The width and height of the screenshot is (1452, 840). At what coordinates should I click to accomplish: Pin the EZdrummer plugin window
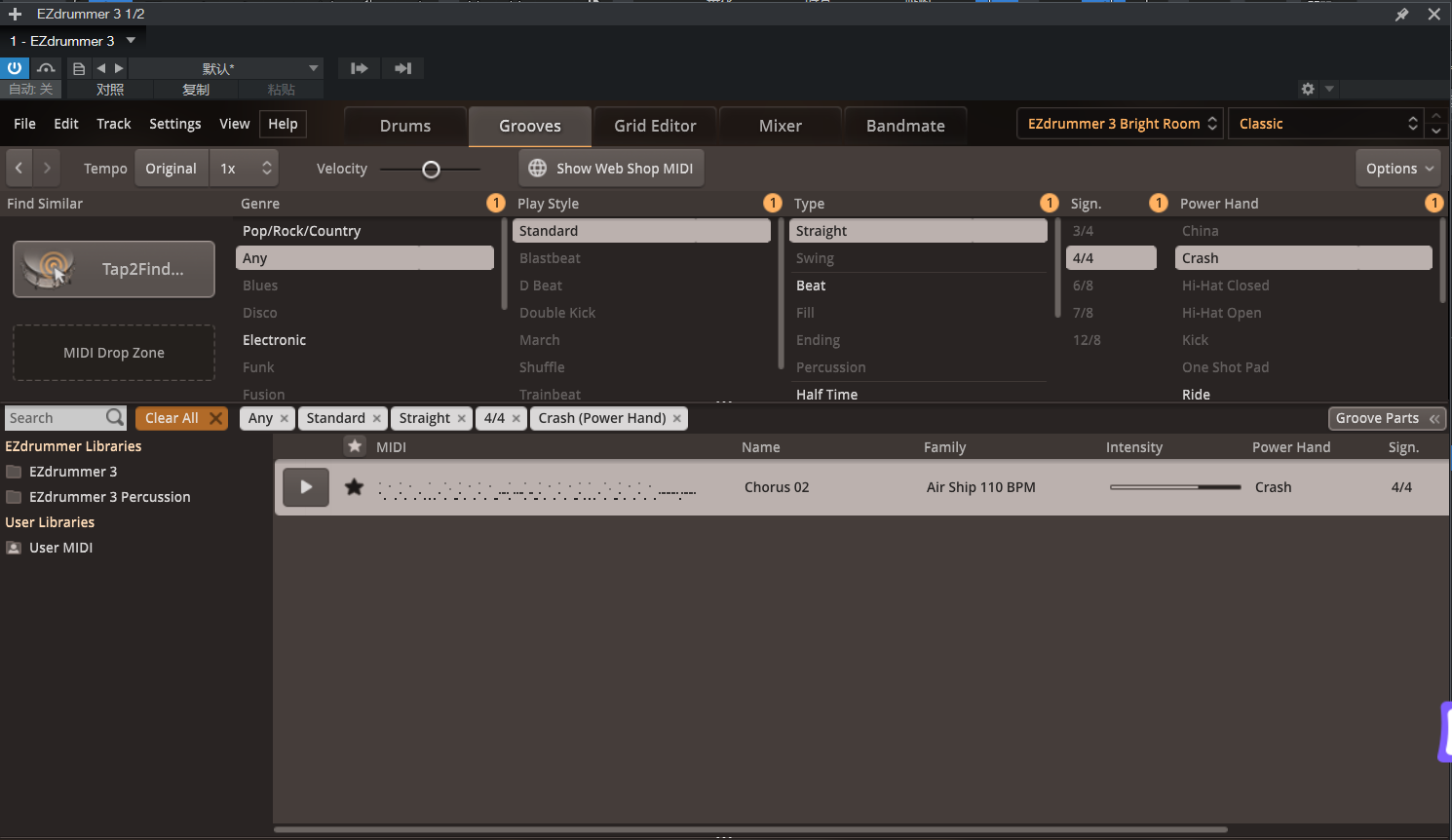(1401, 15)
